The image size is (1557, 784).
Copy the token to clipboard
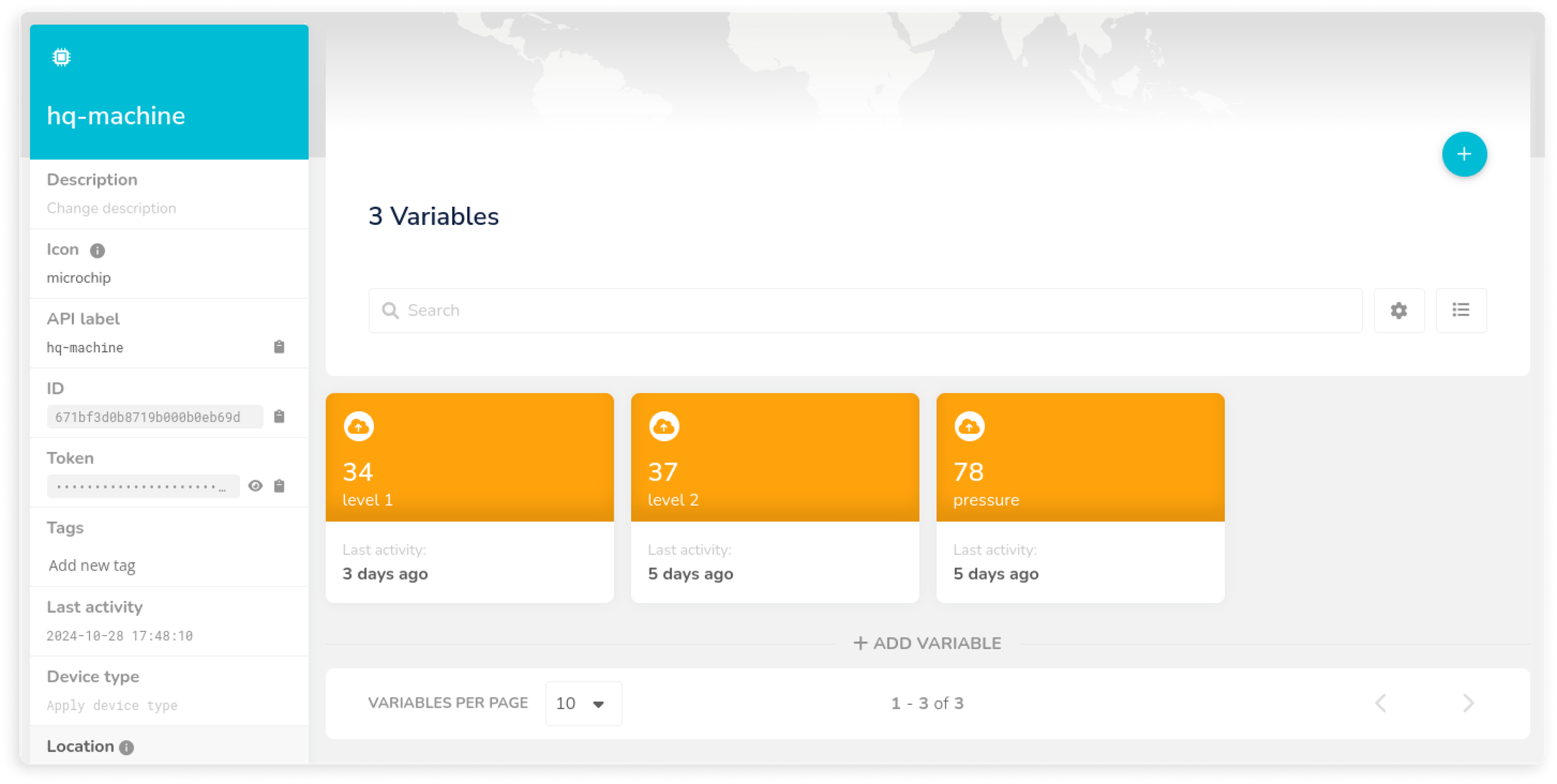coord(279,486)
